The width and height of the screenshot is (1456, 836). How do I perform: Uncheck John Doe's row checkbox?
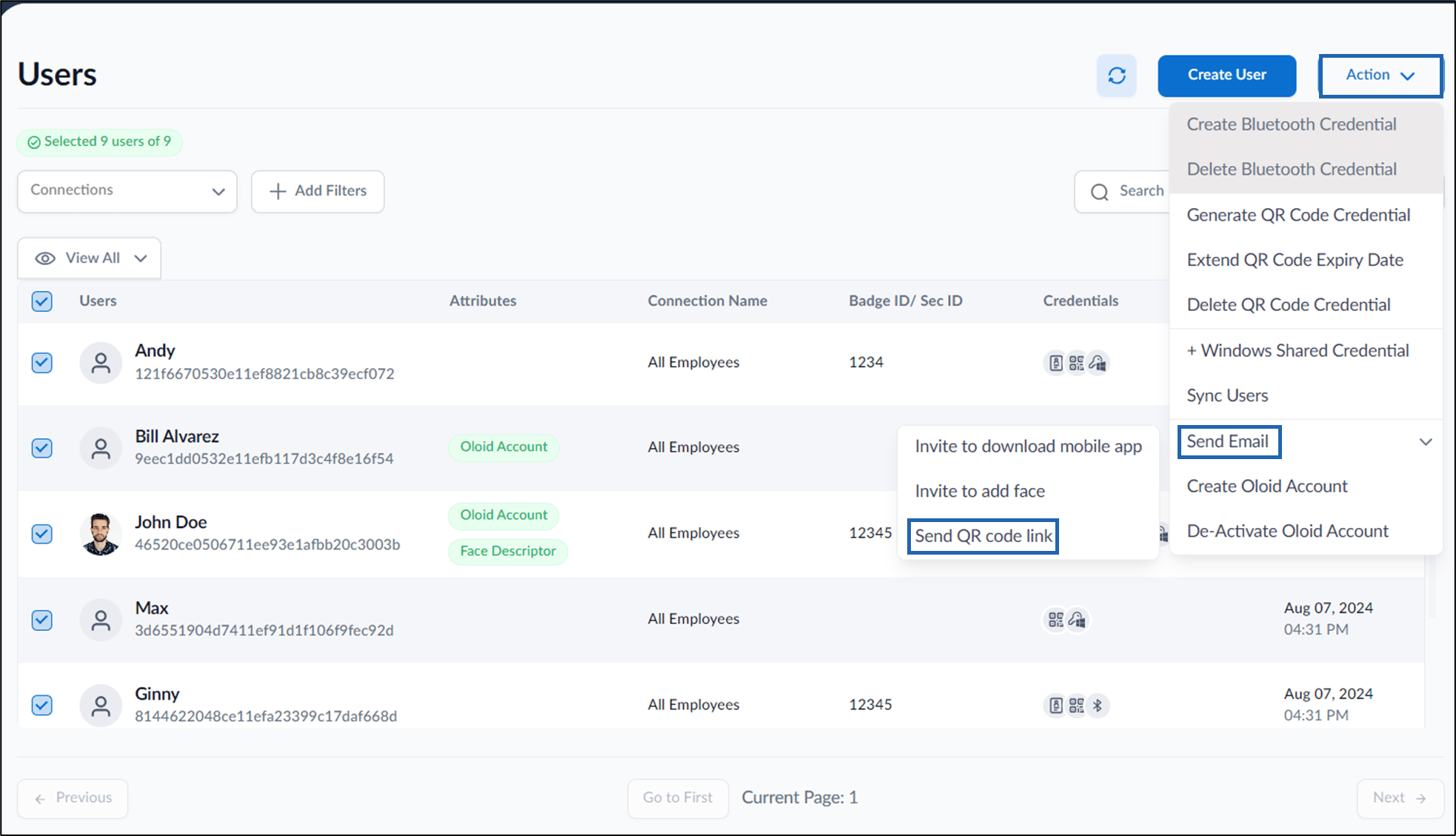[42, 534]
